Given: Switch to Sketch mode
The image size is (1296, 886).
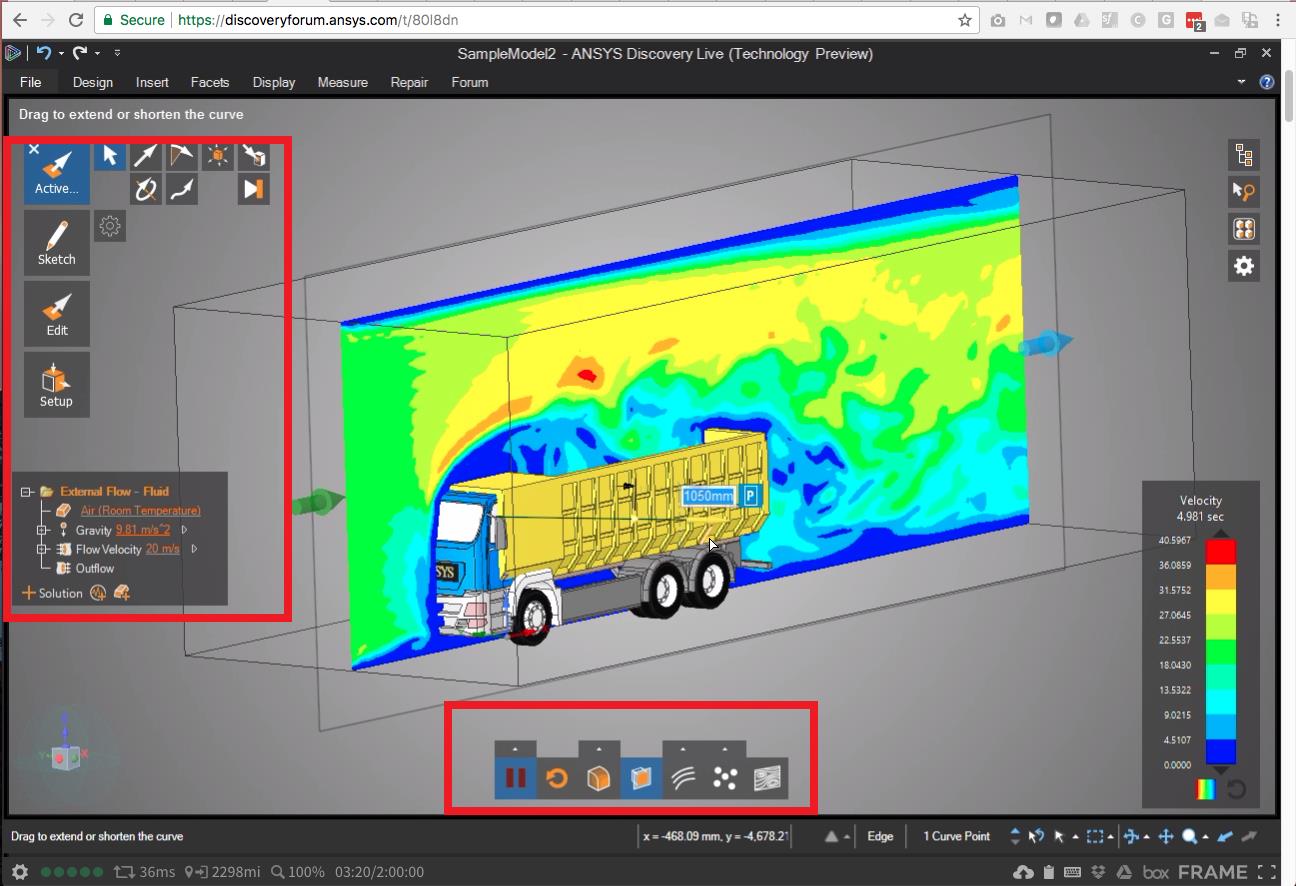Looking at the screenshot, I should 57,242.
